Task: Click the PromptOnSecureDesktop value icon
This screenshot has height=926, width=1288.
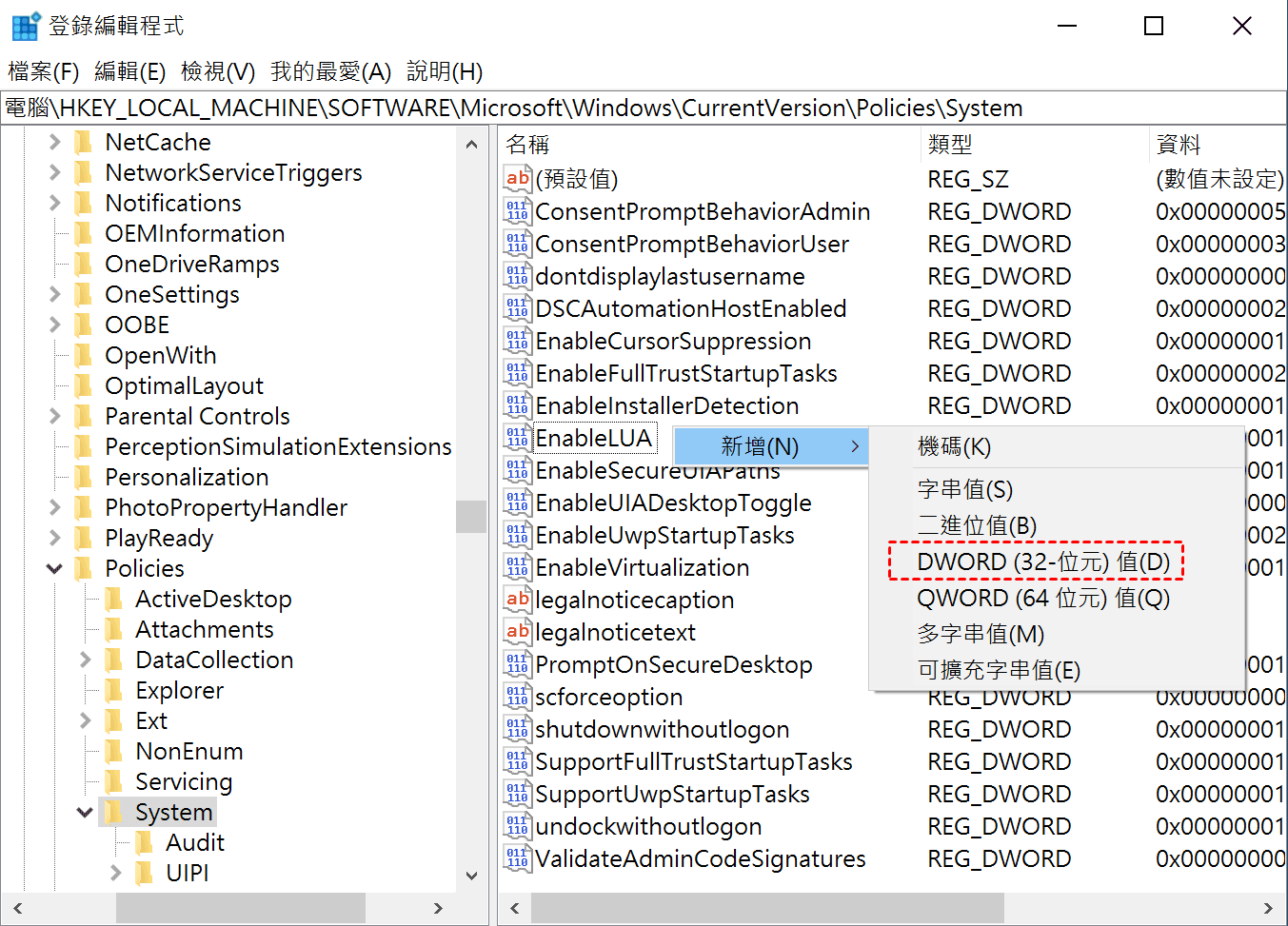Action: click(x=517, y=664)
